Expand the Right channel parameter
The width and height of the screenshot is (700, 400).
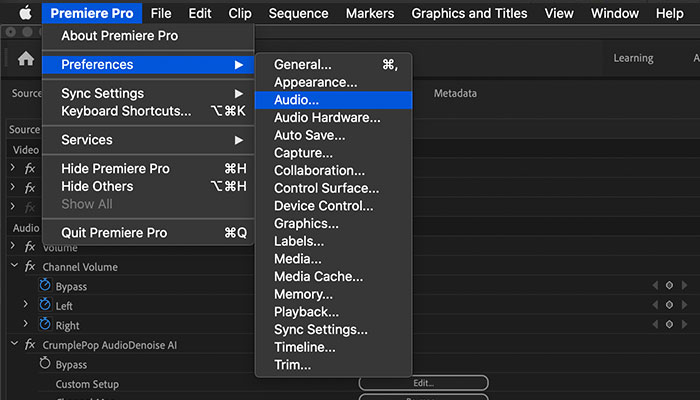click(26, 324)
